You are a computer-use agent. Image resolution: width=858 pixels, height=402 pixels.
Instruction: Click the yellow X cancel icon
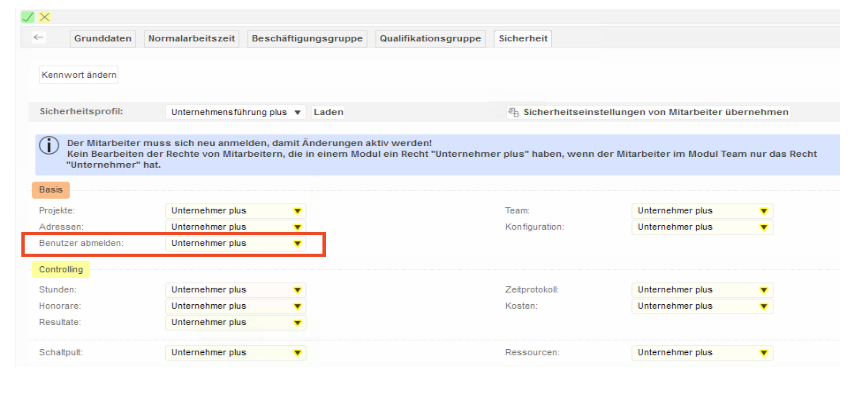coord(44,17)
